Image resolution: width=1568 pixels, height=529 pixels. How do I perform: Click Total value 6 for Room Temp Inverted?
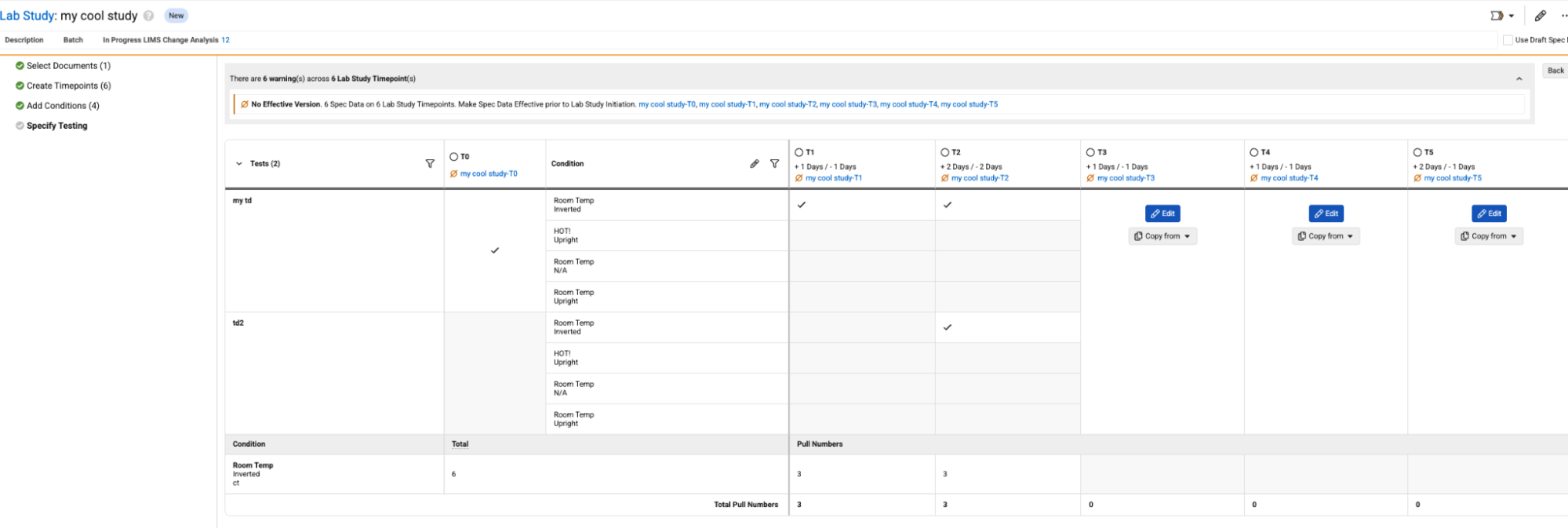click(453, 474)
